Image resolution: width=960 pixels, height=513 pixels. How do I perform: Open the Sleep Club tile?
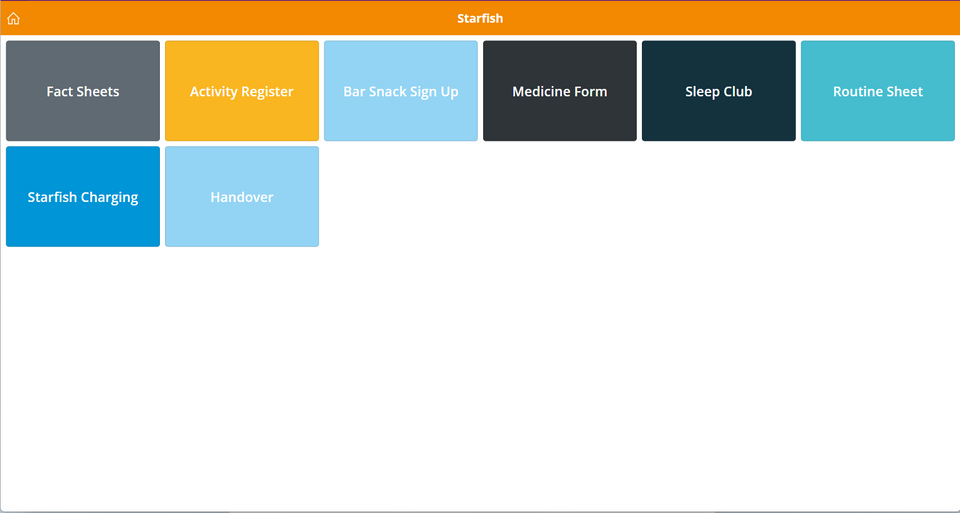click(719, 91)
